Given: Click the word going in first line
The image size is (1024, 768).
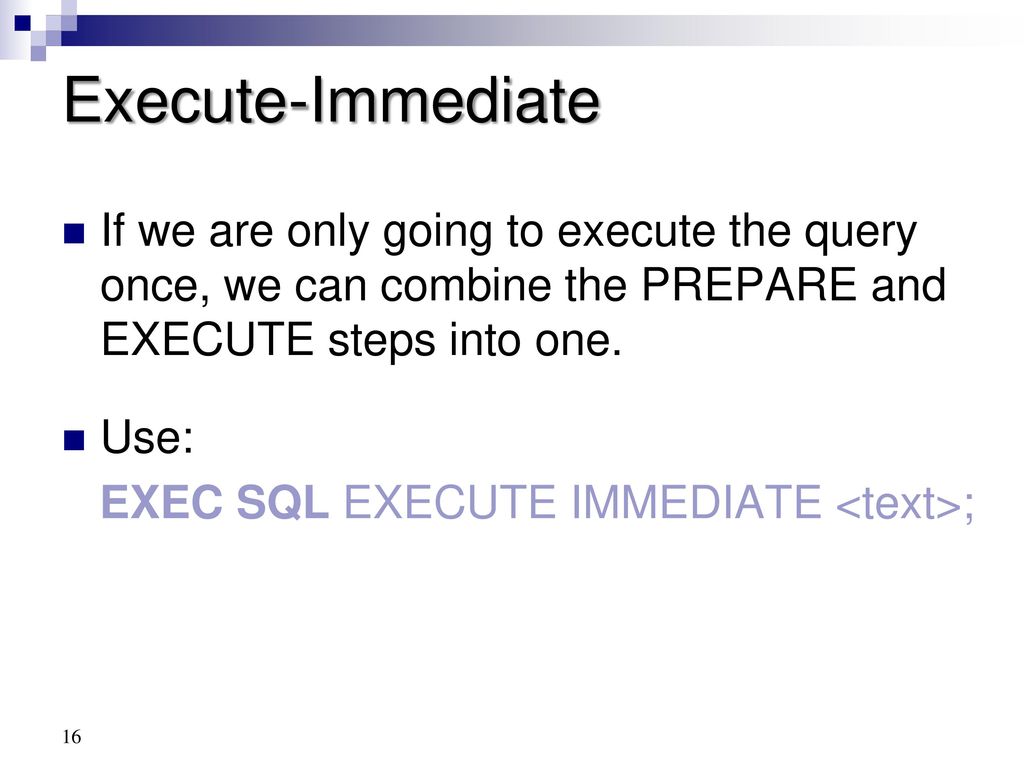Looking at the screenshot, I should 438,234.
